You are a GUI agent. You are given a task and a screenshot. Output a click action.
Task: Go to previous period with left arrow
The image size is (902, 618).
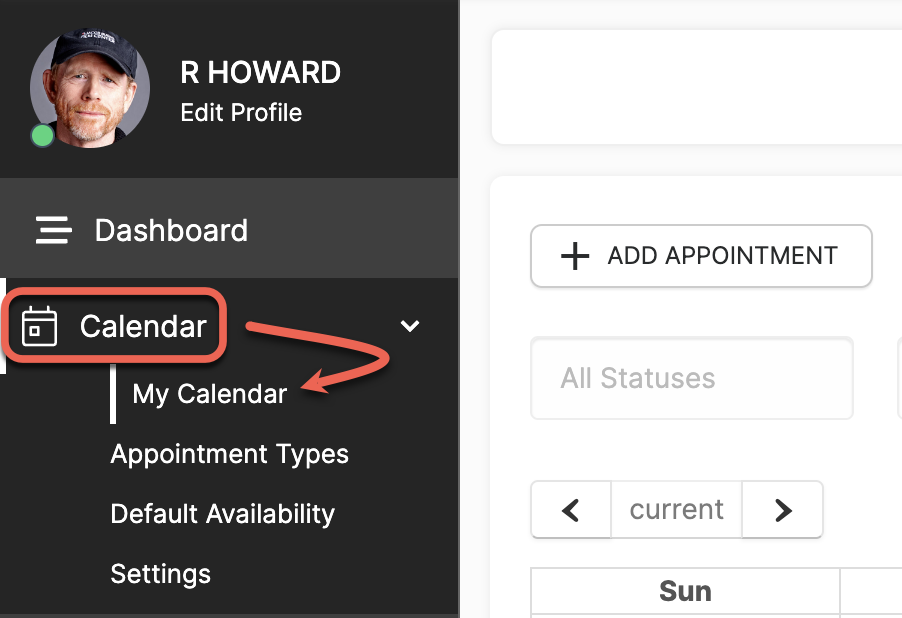click(x=571, y=510)
